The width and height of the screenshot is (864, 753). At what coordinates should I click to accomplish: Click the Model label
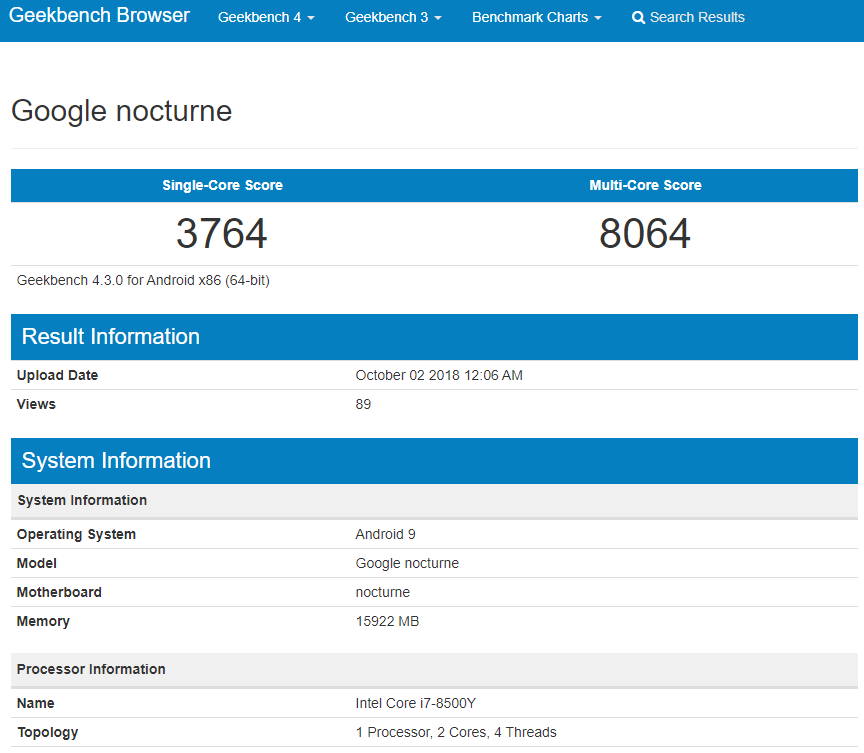36,564
